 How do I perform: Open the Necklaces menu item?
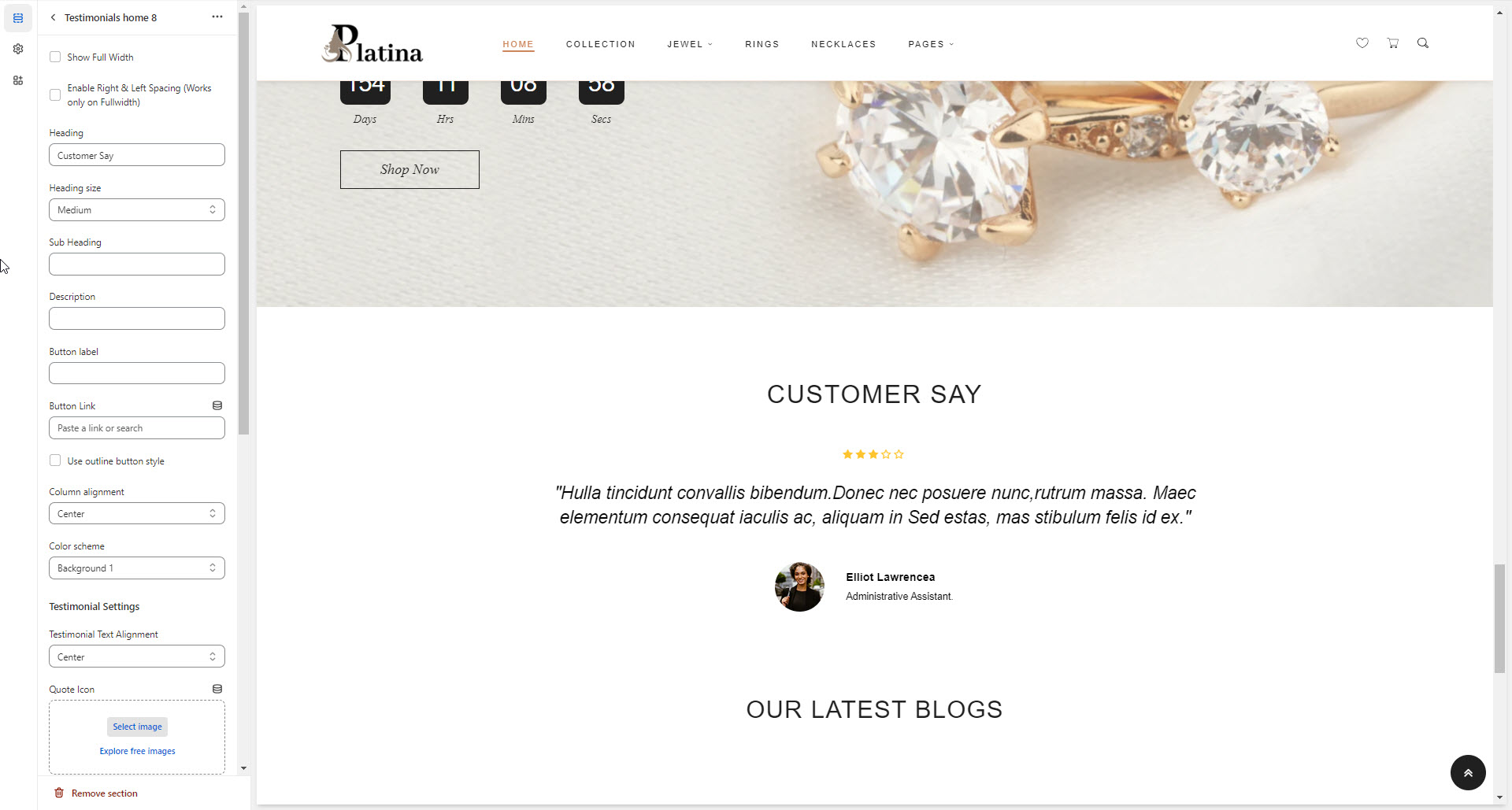(843, 44)
